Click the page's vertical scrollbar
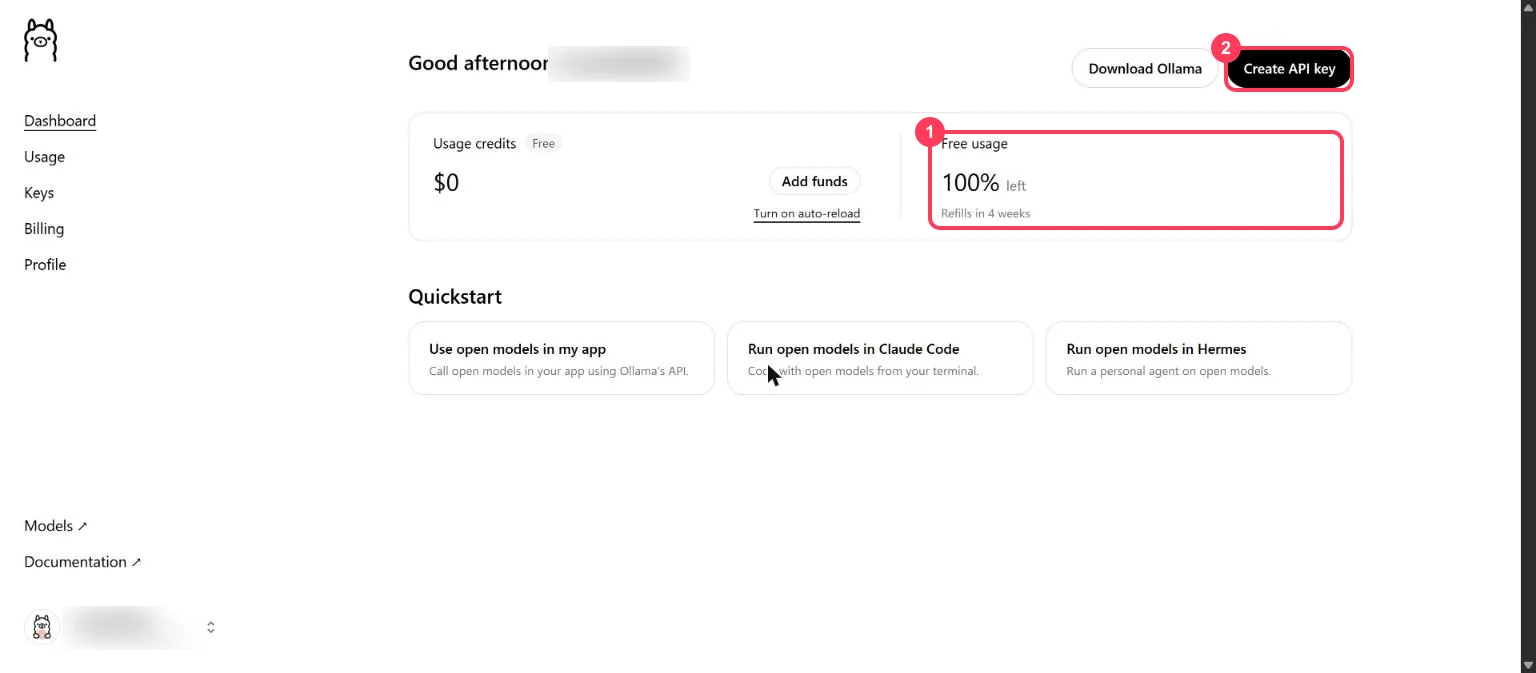This screenshot has width=1536, height=673. pyautogui.click(x=1528, y=336)
